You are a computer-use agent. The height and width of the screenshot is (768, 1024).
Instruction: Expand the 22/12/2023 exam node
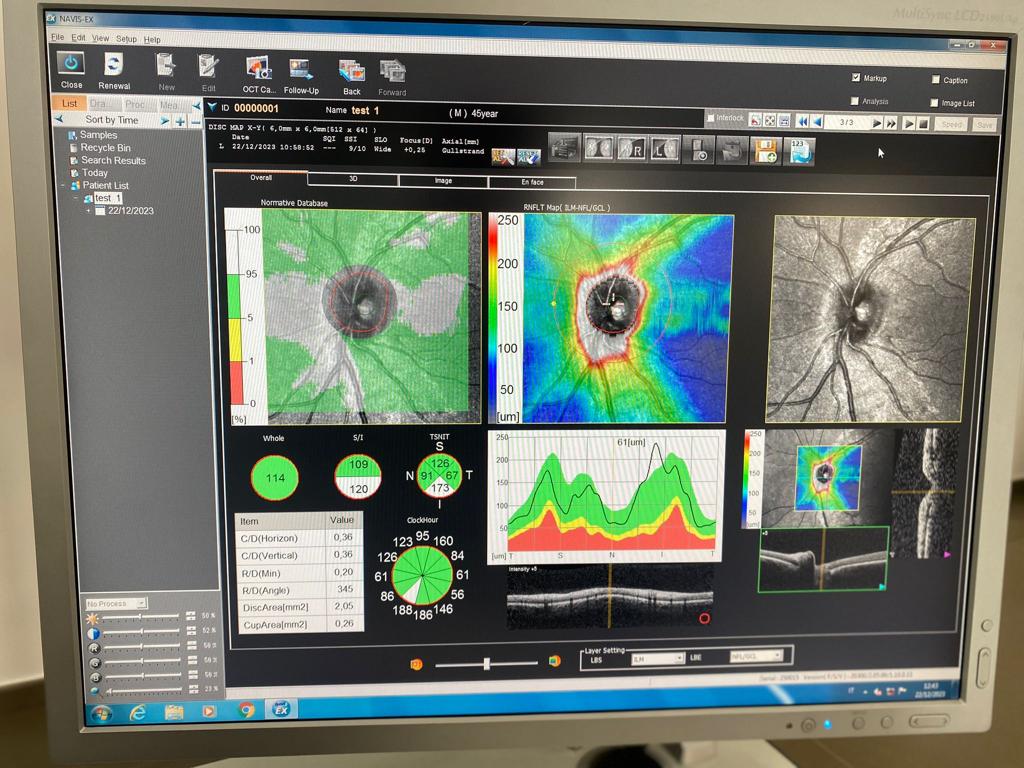coord(88,210)
